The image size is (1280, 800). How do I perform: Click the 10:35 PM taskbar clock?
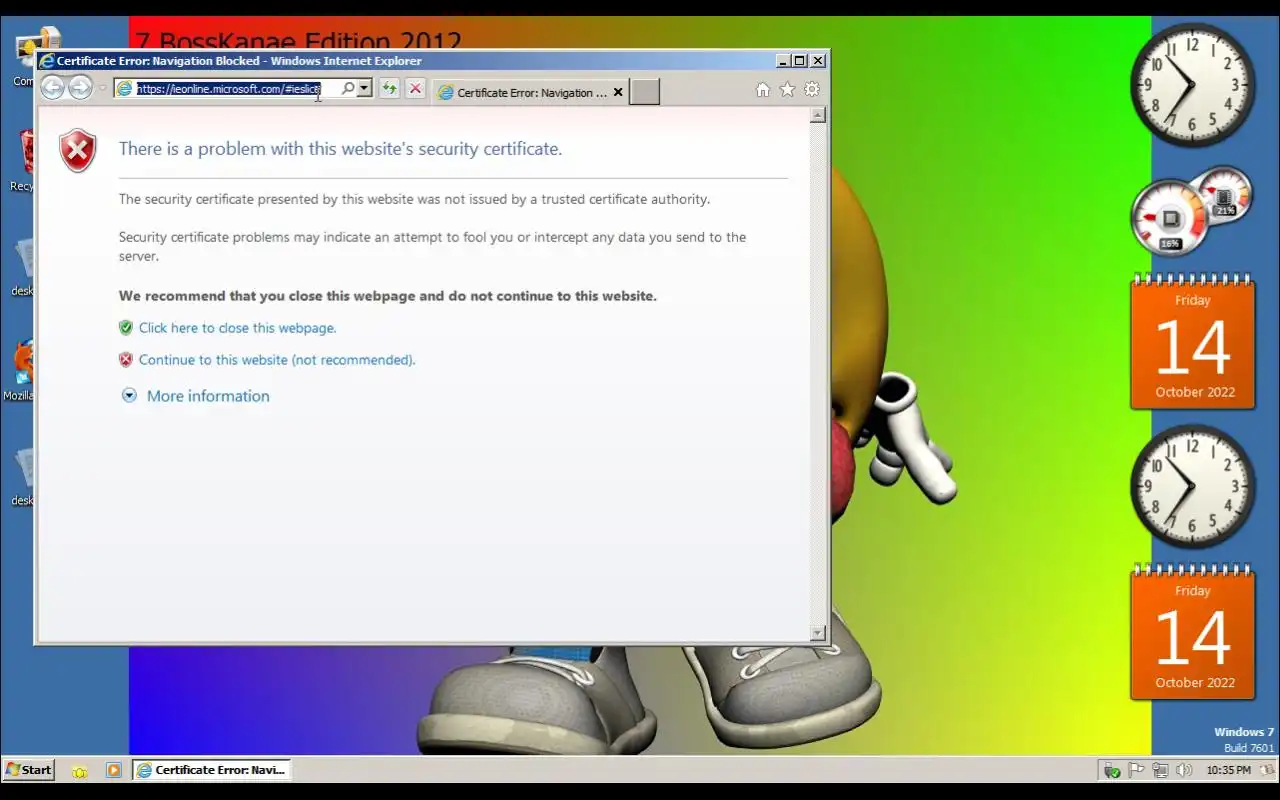(1228, 771)
